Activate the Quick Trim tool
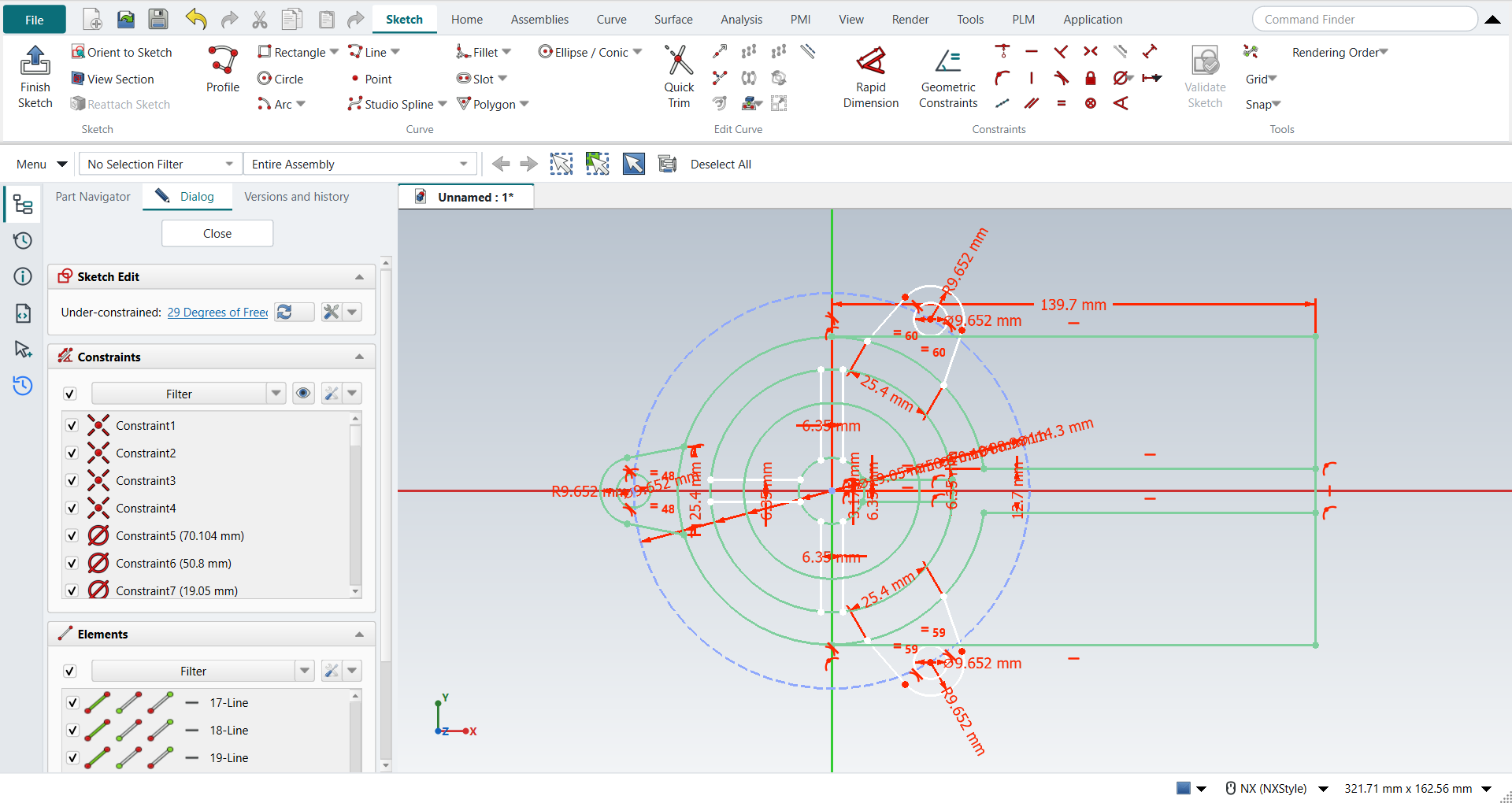This screenshot has width=1512, height=803. click(x=679, y=77)
